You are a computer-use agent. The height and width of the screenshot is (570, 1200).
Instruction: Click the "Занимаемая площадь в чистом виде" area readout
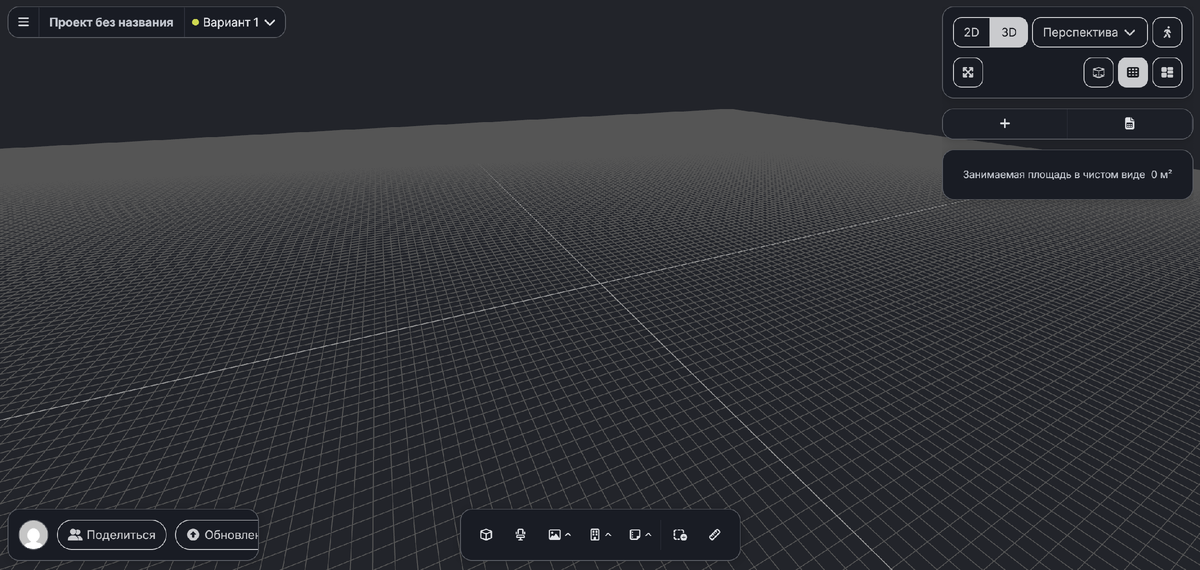(x=1067, y=174)
